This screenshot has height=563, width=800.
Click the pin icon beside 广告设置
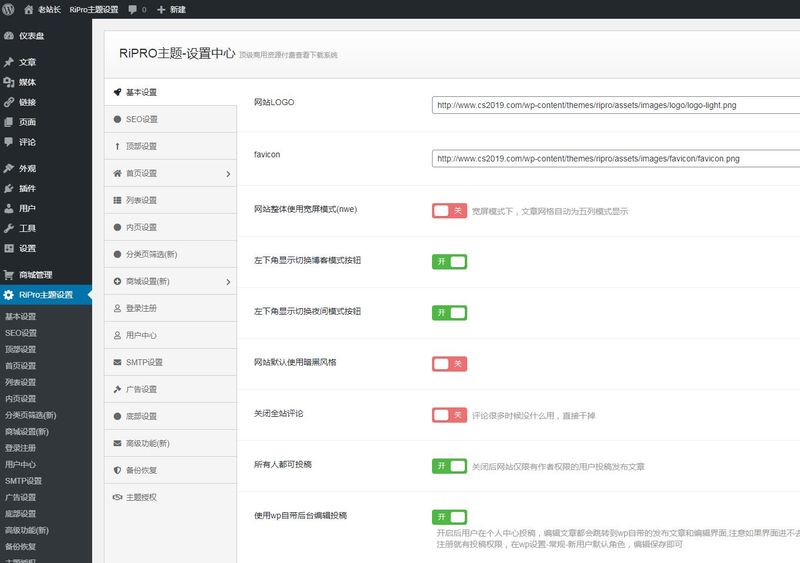117,389
